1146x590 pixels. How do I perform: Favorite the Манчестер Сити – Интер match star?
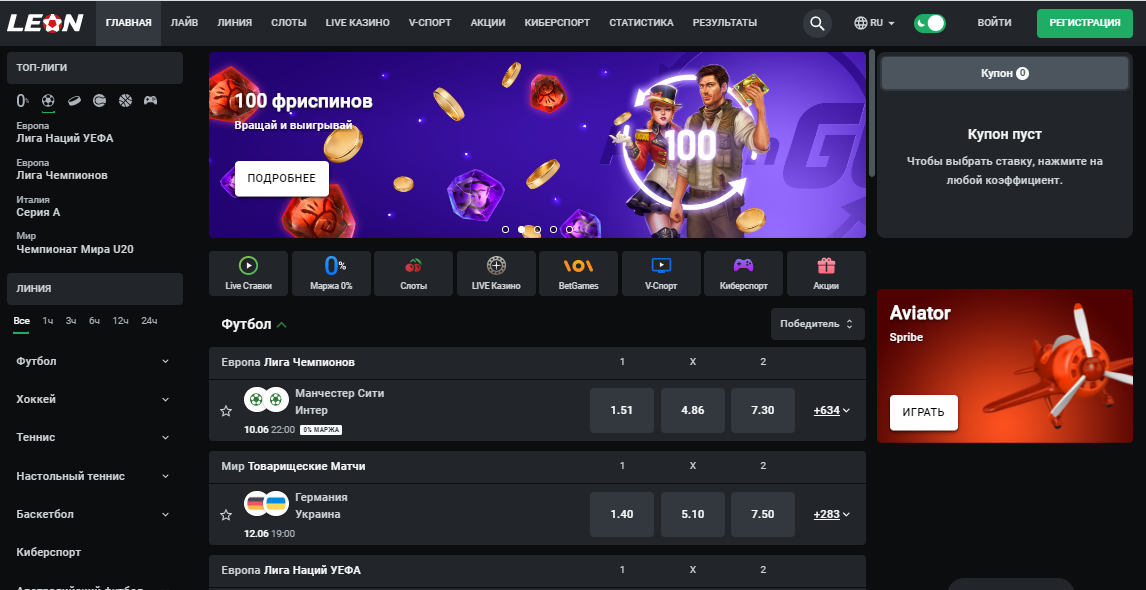pyautogui.click(x=226, y=411)
